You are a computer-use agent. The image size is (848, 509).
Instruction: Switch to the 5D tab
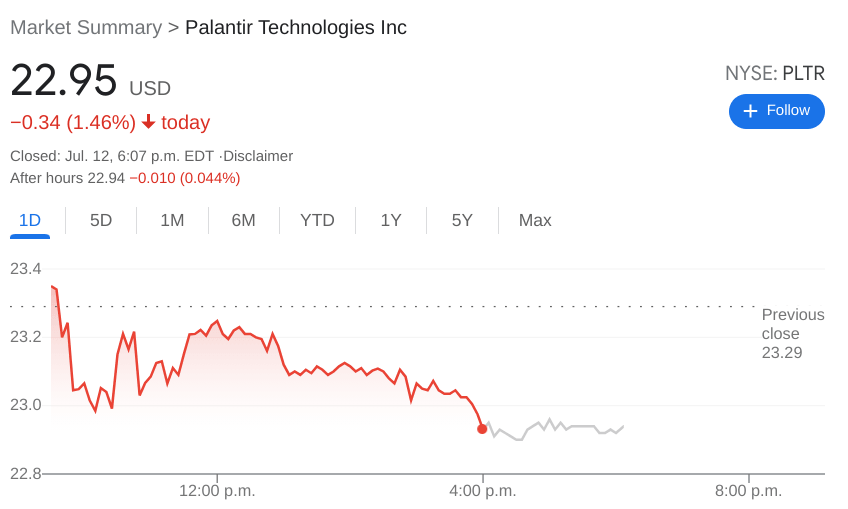pos(101,221)
